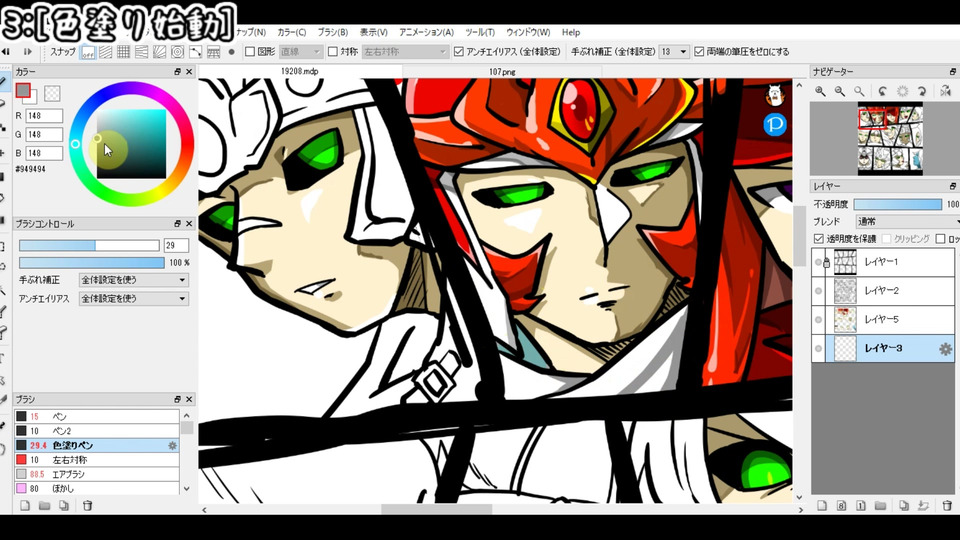This screenshot has width=960, height=540.
Task: Select the vanishing point snap icon
Action: point(141,52)
